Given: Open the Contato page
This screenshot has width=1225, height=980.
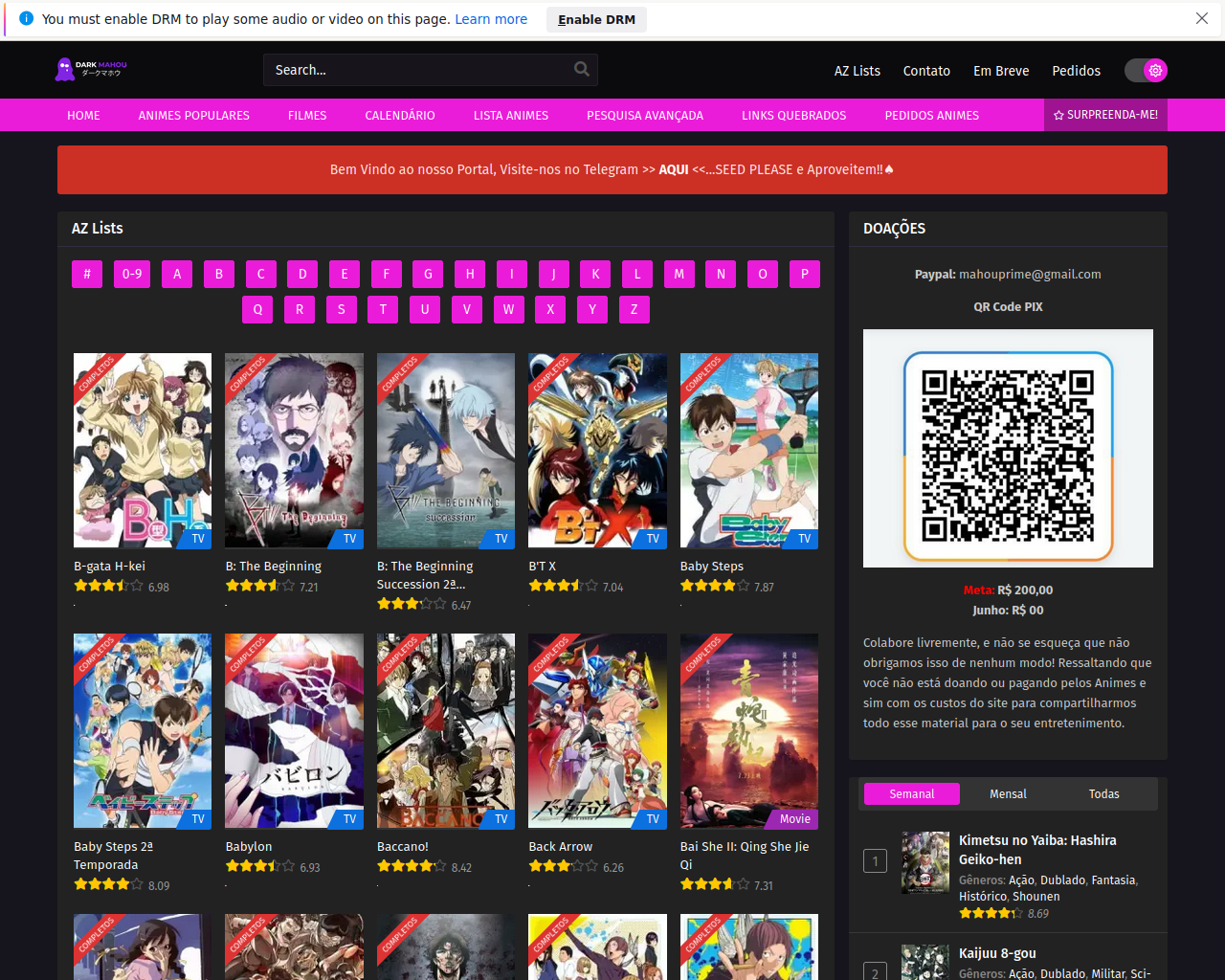Looking at the screenshot, I should 926,71.
